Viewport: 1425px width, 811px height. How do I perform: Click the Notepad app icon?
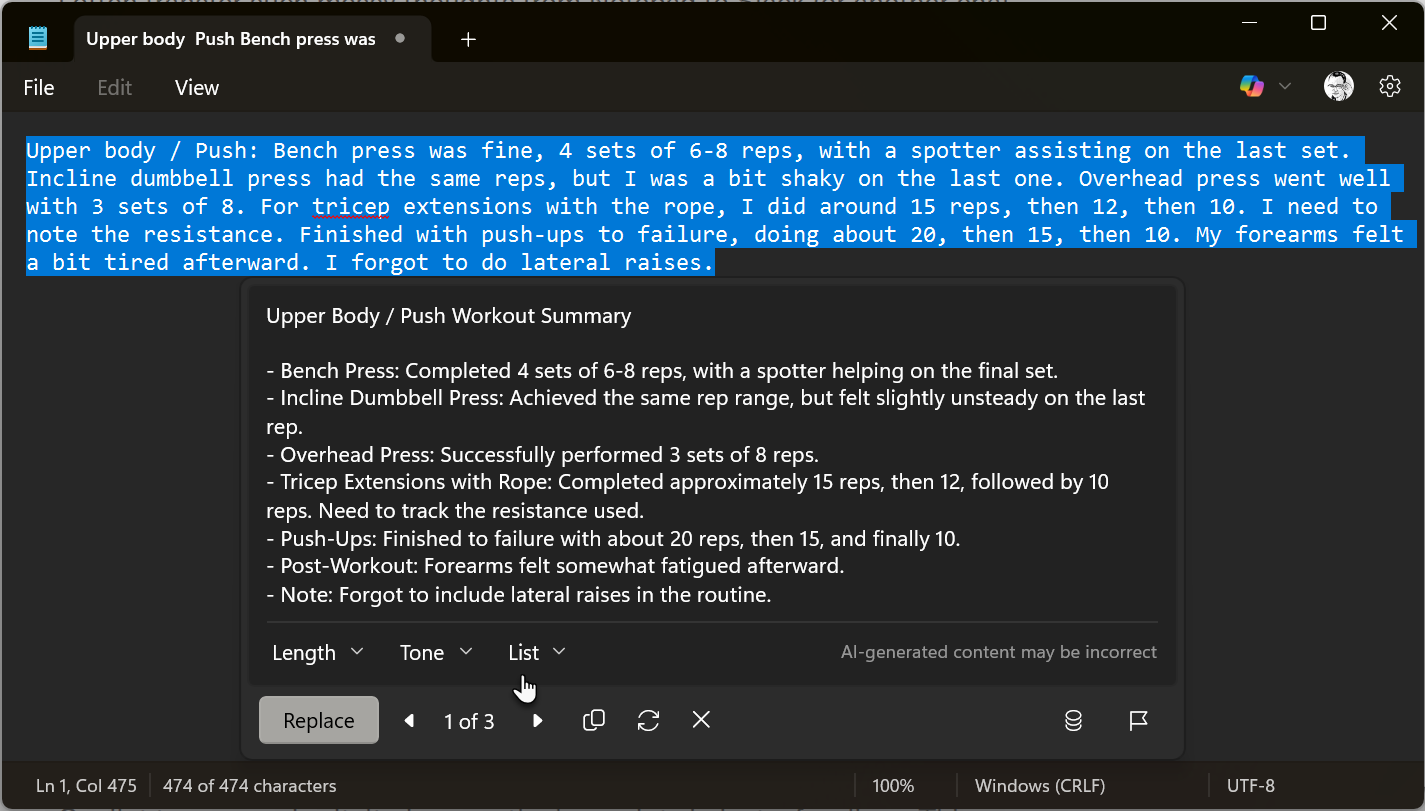tap(38, 39)
